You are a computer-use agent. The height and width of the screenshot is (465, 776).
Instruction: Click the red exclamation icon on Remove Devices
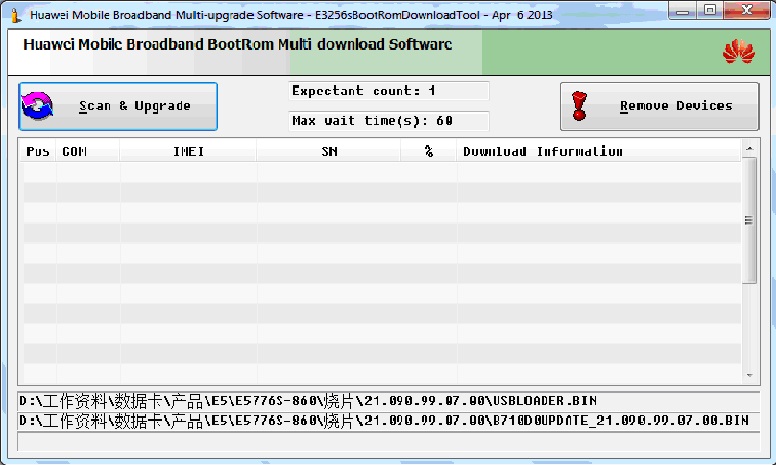pyautogui.click(x=578, y=106)
